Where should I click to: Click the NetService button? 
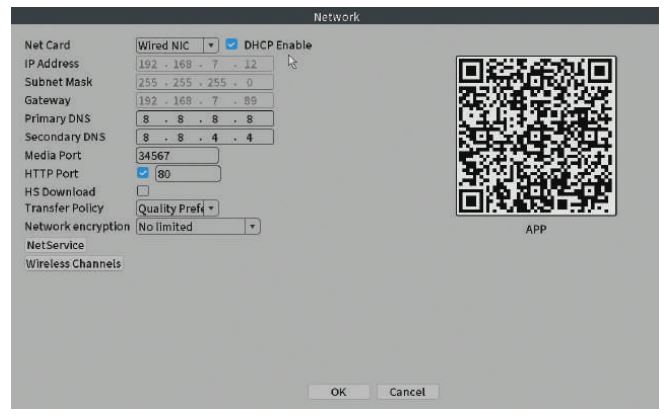[55, 245]
